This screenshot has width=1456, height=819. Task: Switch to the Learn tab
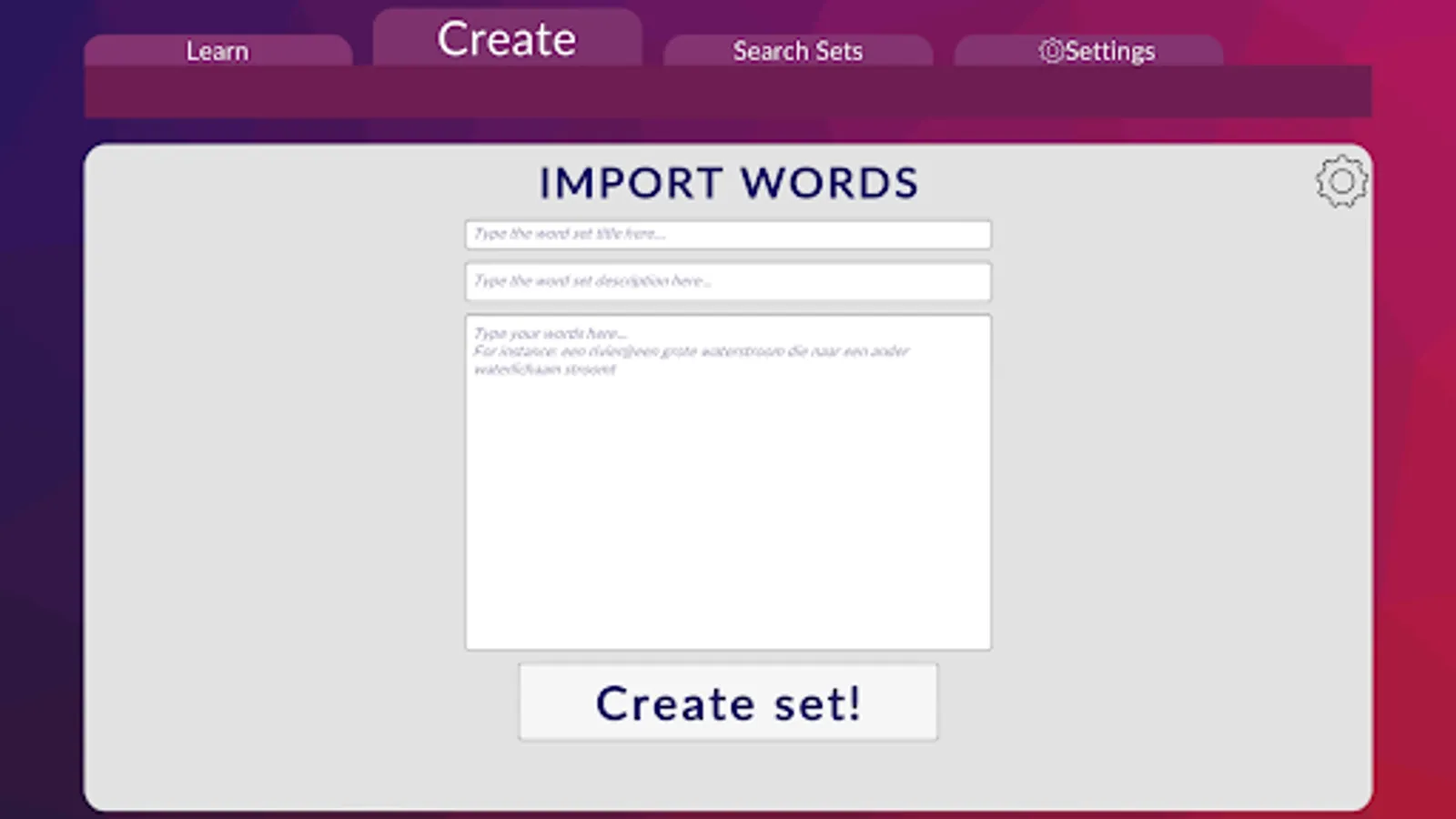pos(218,50)
